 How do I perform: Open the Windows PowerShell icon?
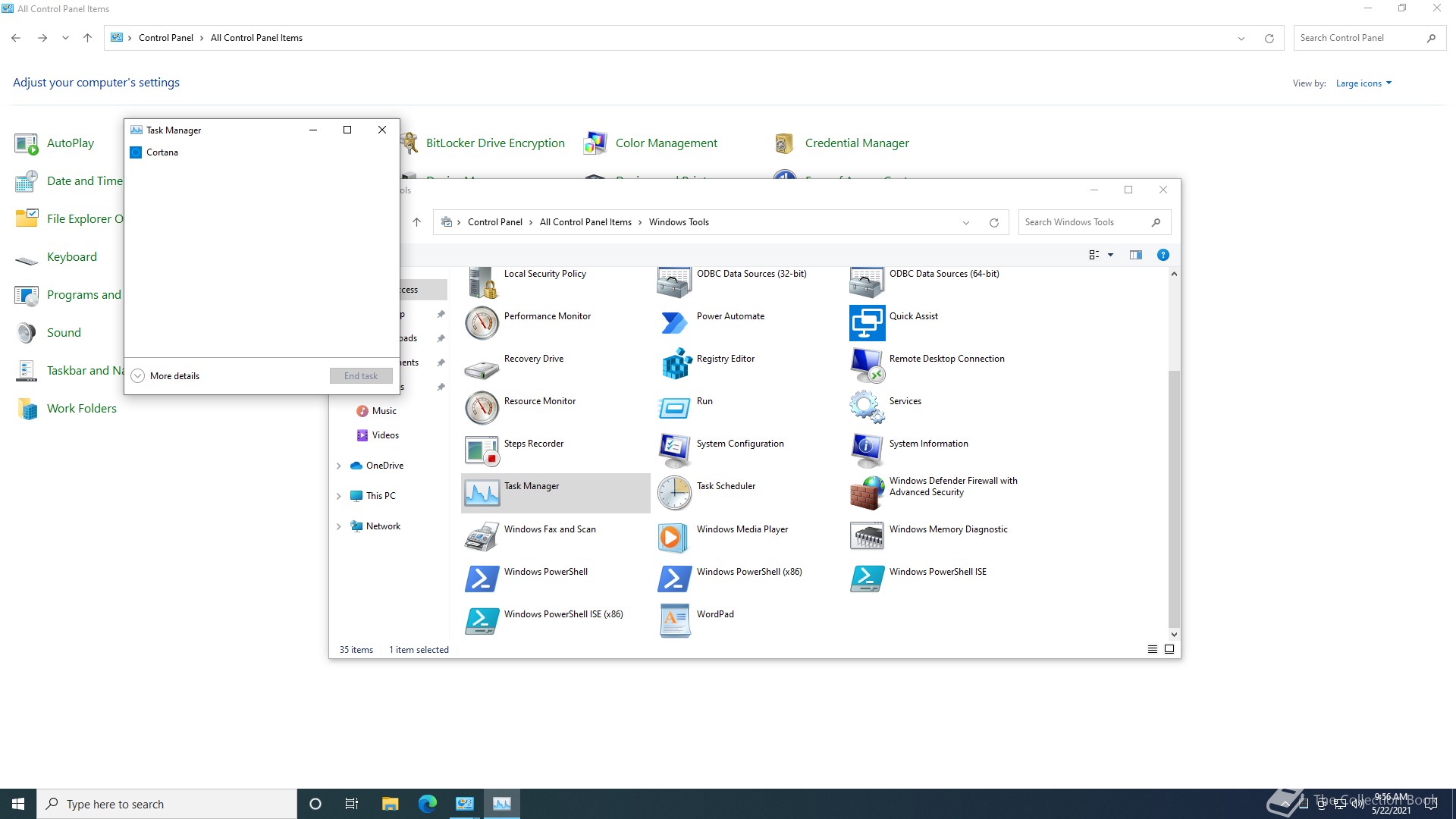482,579
